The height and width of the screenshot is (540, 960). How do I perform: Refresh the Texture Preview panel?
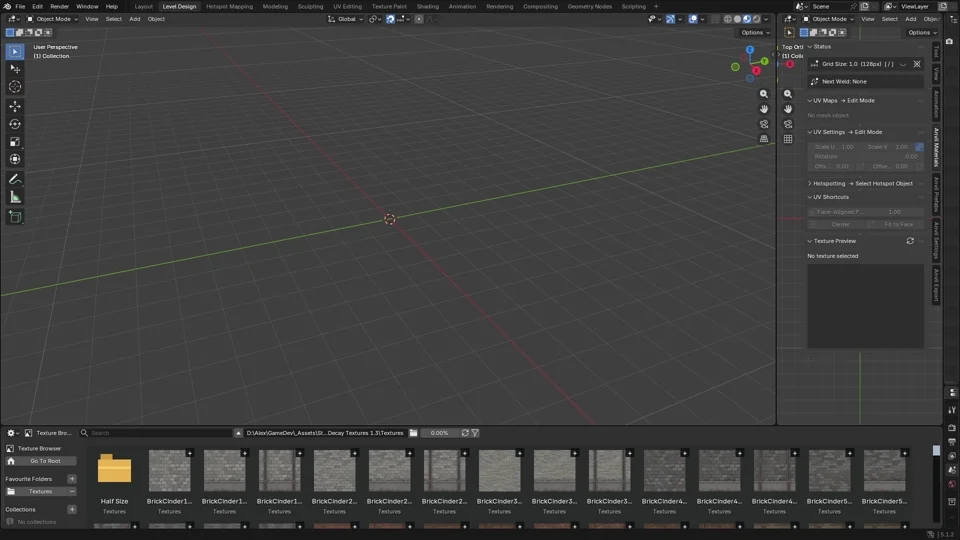[x=910, y=241]
